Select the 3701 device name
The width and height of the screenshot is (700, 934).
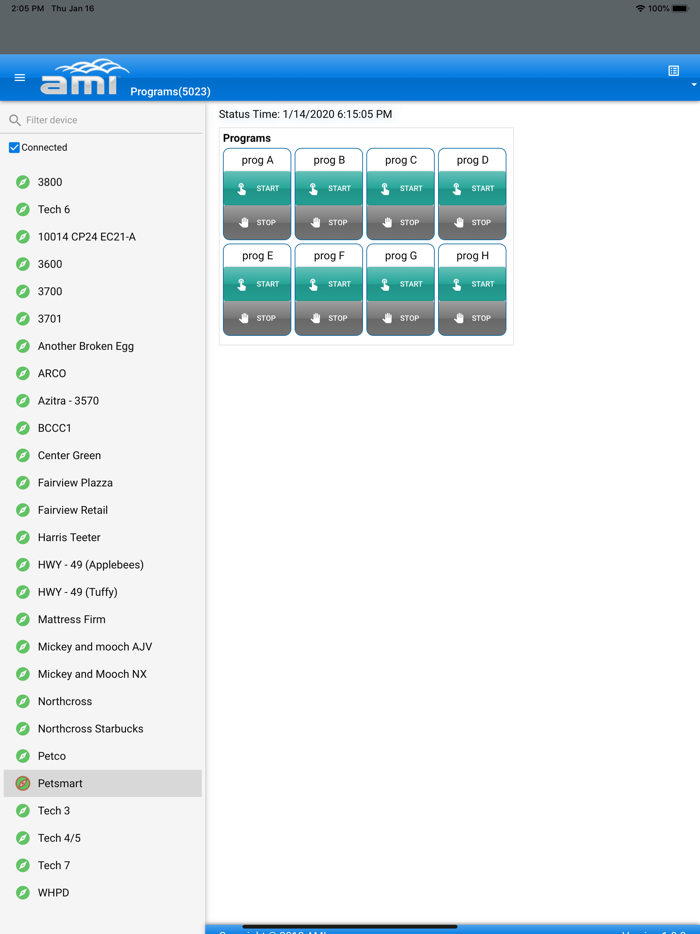[x=49, y=319]
